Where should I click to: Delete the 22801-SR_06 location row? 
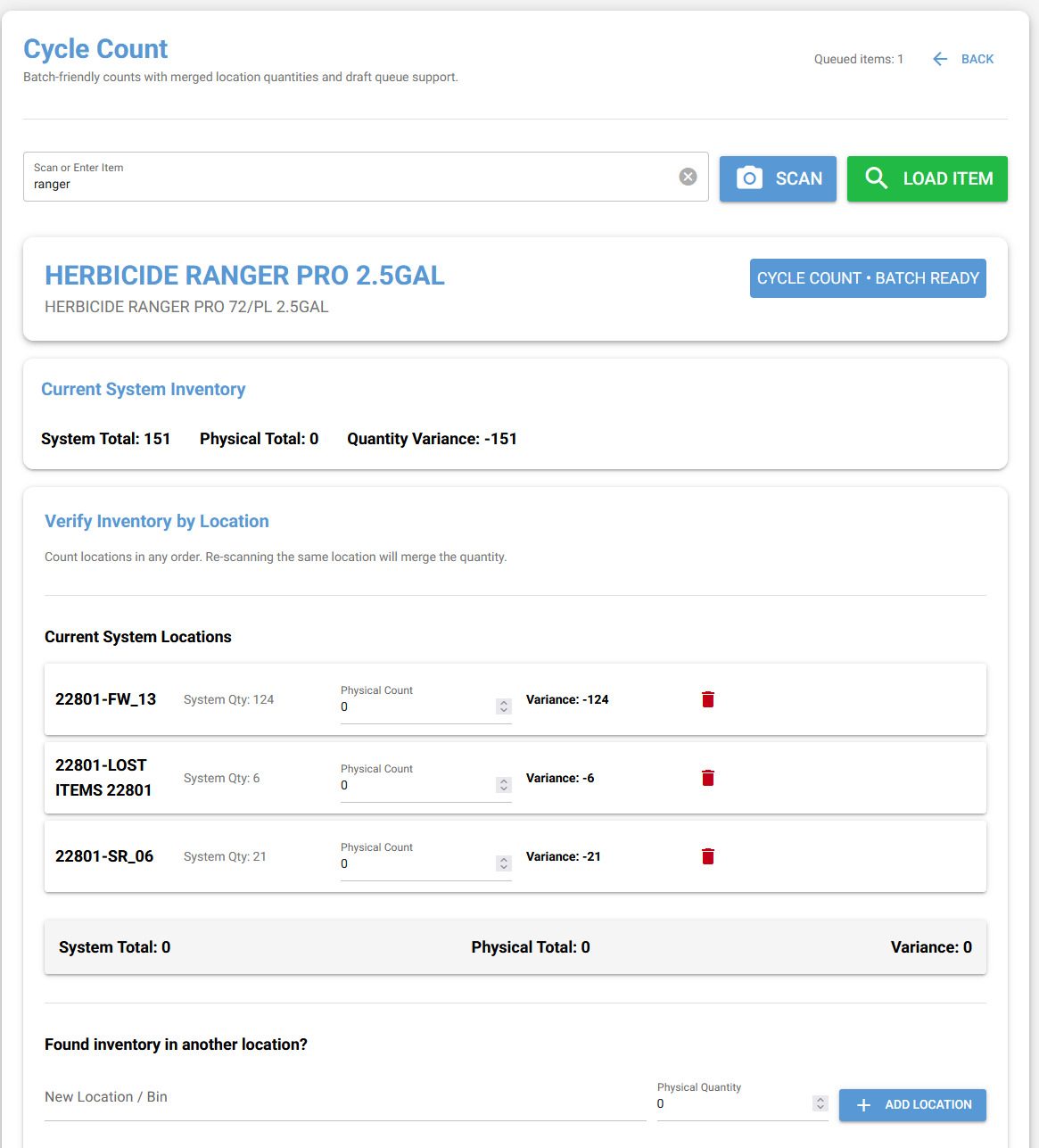(x=708, y=856)
